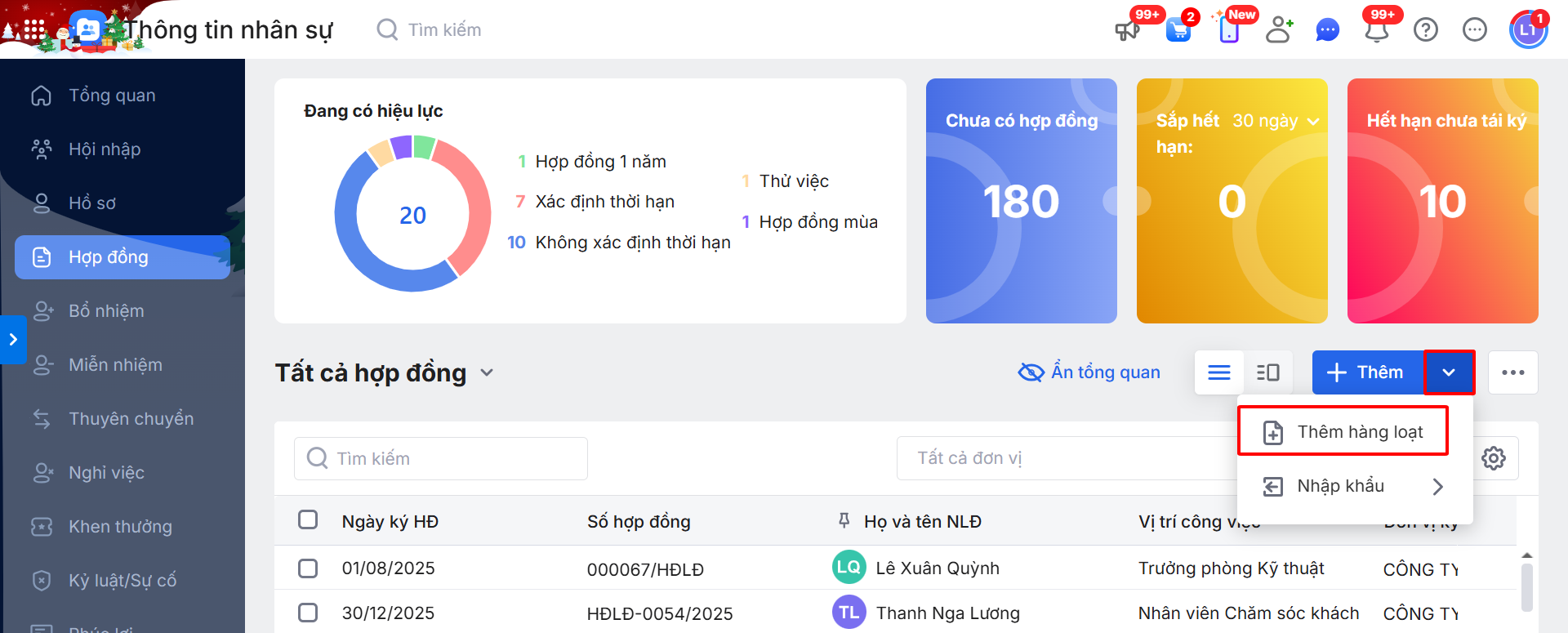Click the global Tìm kiếm search field in header

pyautogui.click(x=445, y=30)
